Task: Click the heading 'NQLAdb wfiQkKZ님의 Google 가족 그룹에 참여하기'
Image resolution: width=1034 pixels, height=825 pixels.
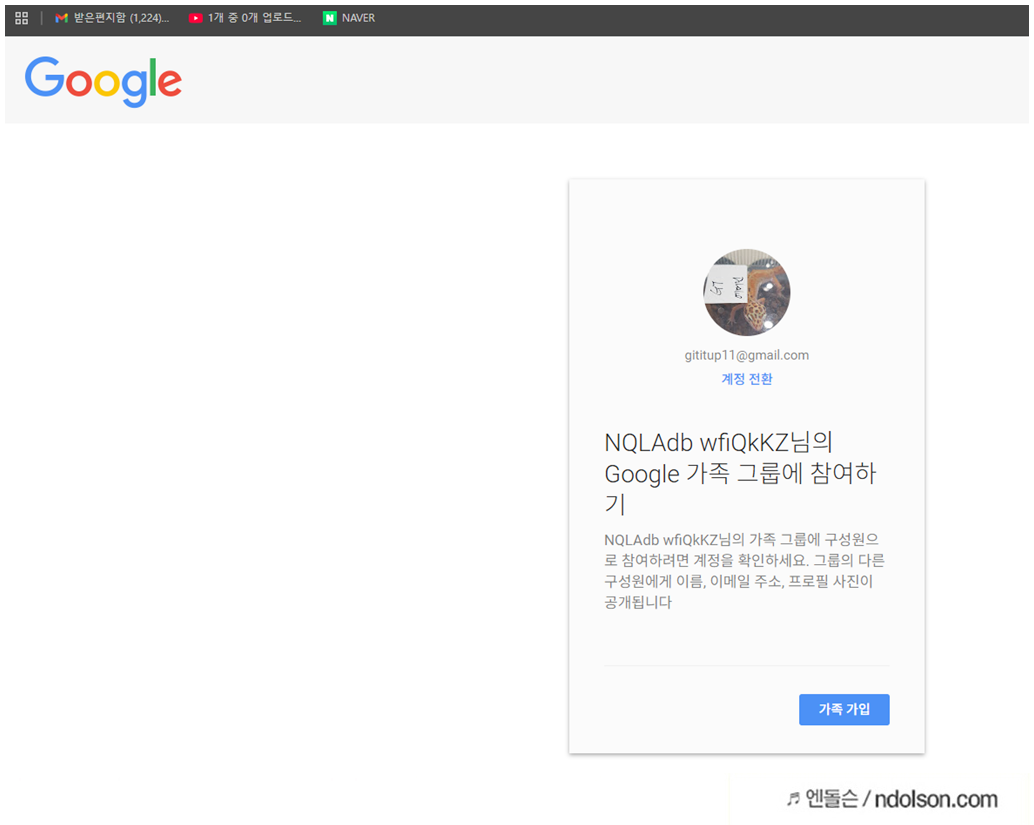Action: pos(741,472)
